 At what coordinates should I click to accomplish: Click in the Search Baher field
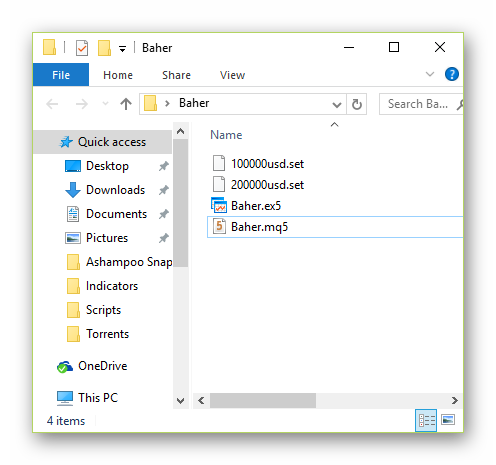coord(417,104)
